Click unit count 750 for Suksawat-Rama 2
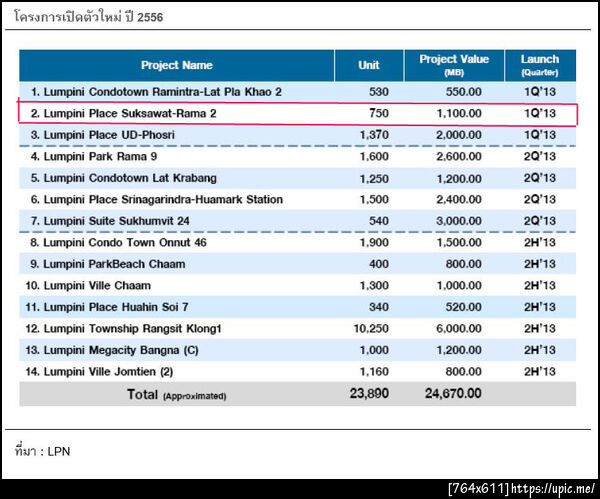Viewport: 600px width, 499px height. (x=379, y=113)
